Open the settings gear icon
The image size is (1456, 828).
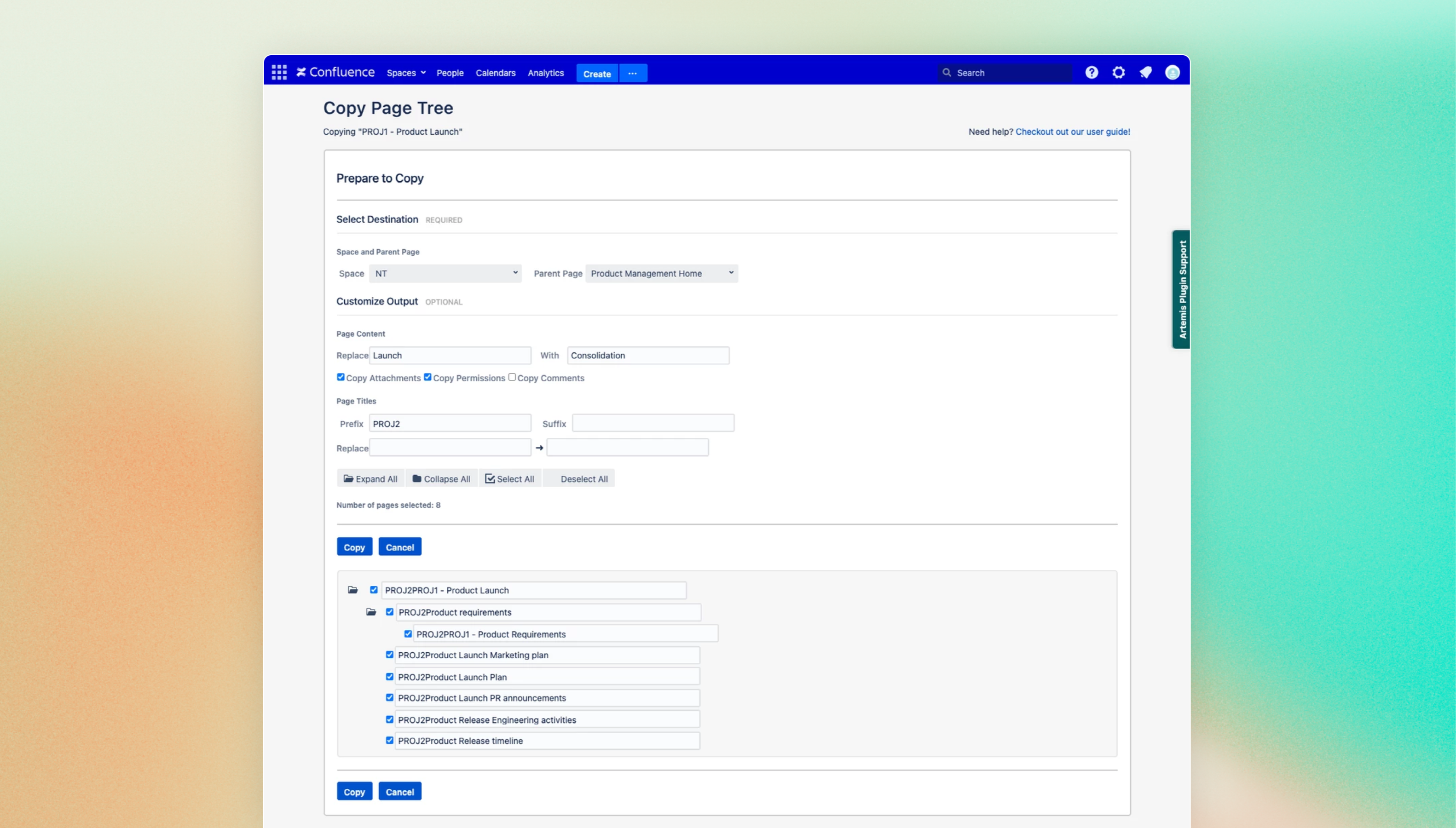tap(1118, 72)
